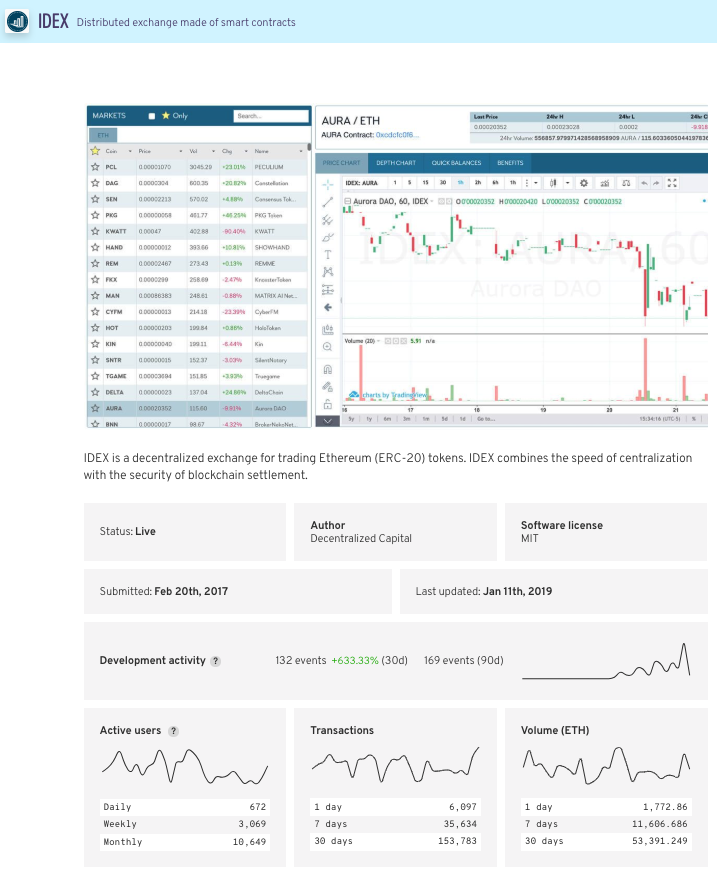Screen dimensions: 717x872
Task: Click the undo arrow in chart toolbar
Action: coord(644,182)
